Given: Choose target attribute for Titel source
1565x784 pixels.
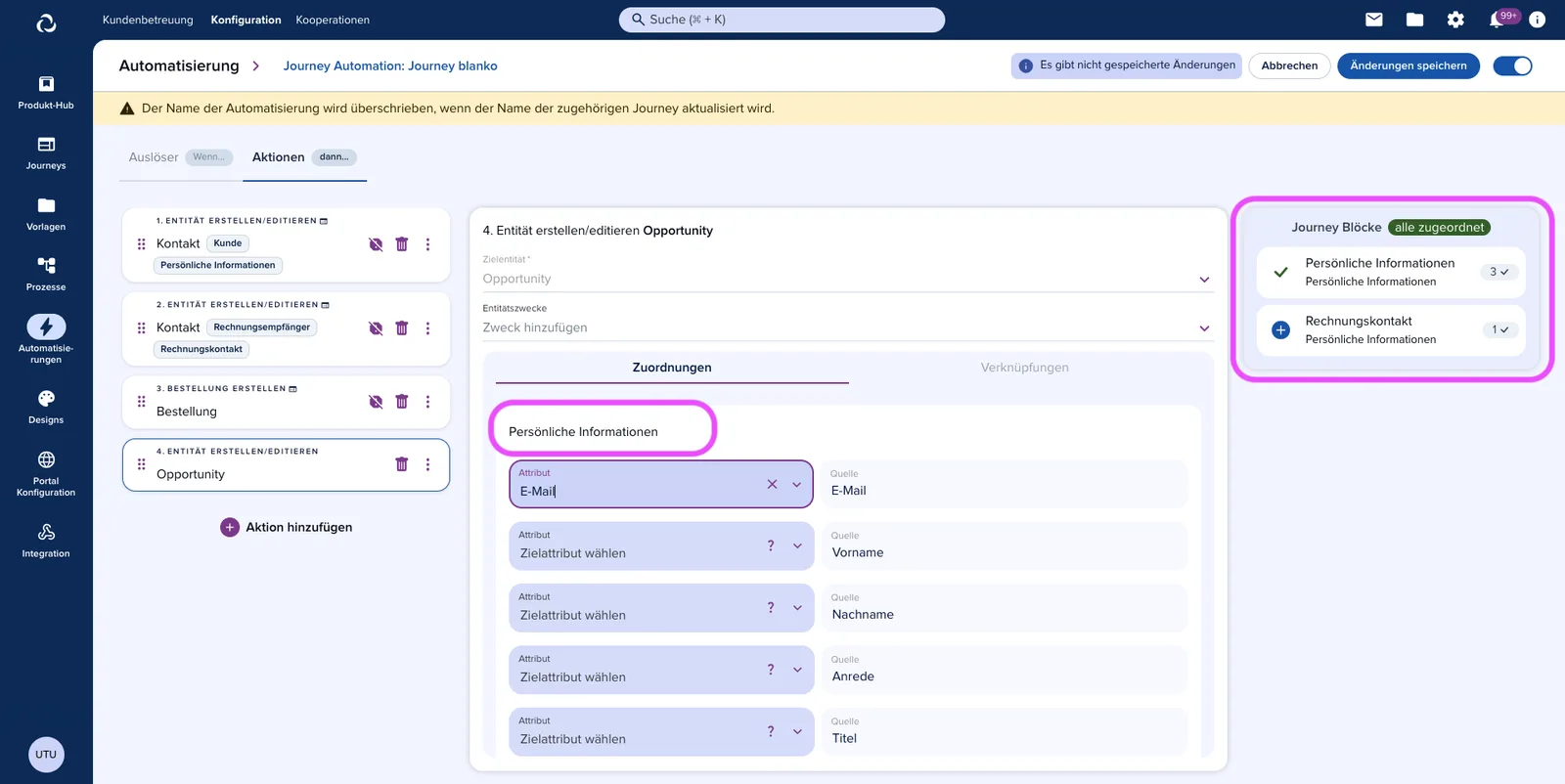Looking at the screenshot, I should point(661,731).
